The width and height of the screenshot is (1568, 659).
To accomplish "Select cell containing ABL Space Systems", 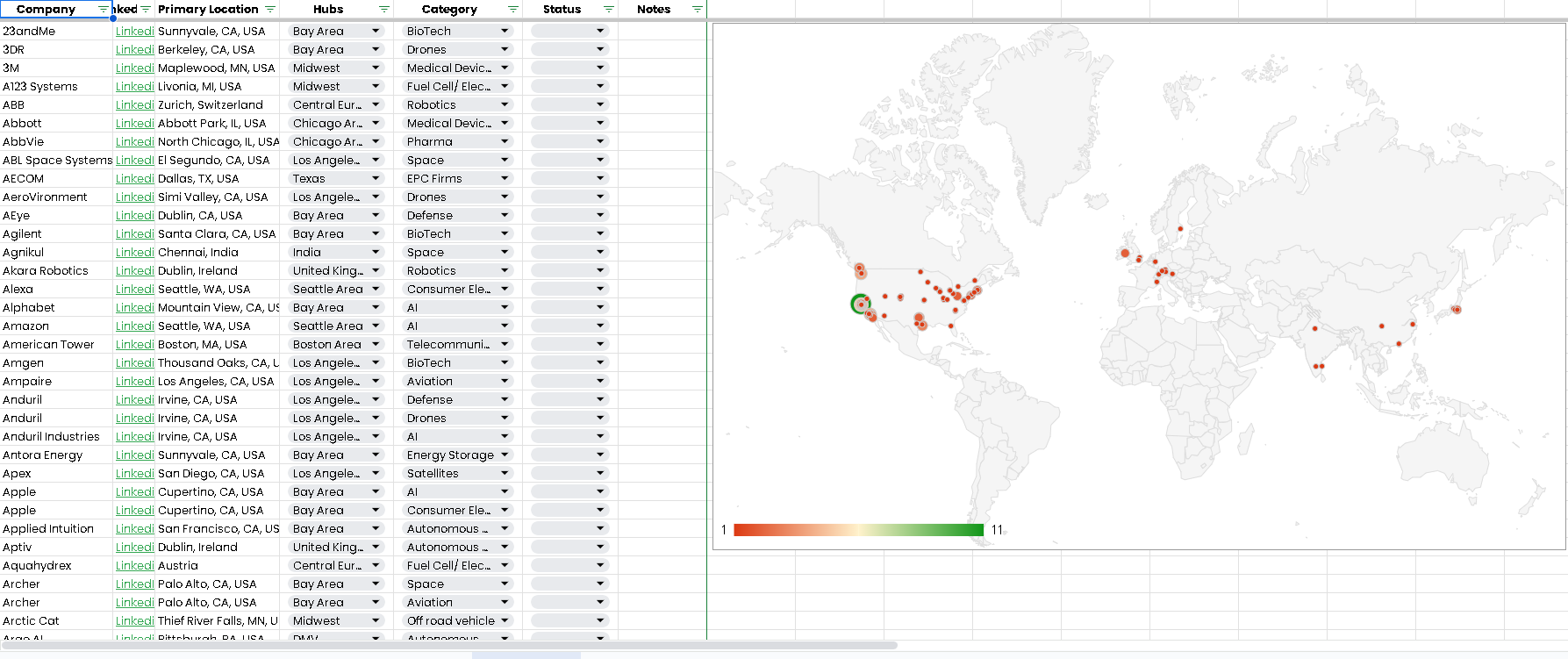I will tap(57, 160).
